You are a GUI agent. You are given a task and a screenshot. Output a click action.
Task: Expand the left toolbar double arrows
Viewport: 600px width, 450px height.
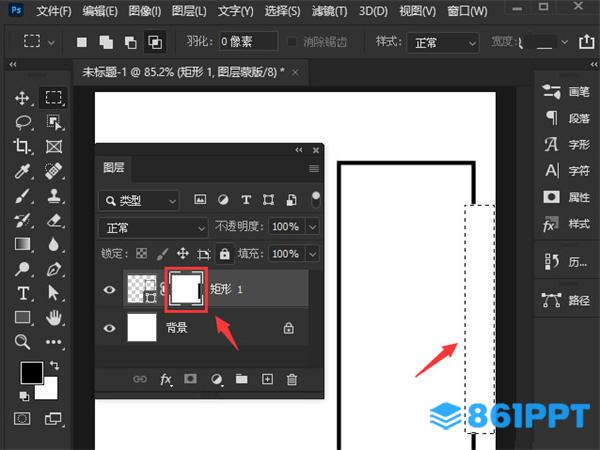coord(13,64)
